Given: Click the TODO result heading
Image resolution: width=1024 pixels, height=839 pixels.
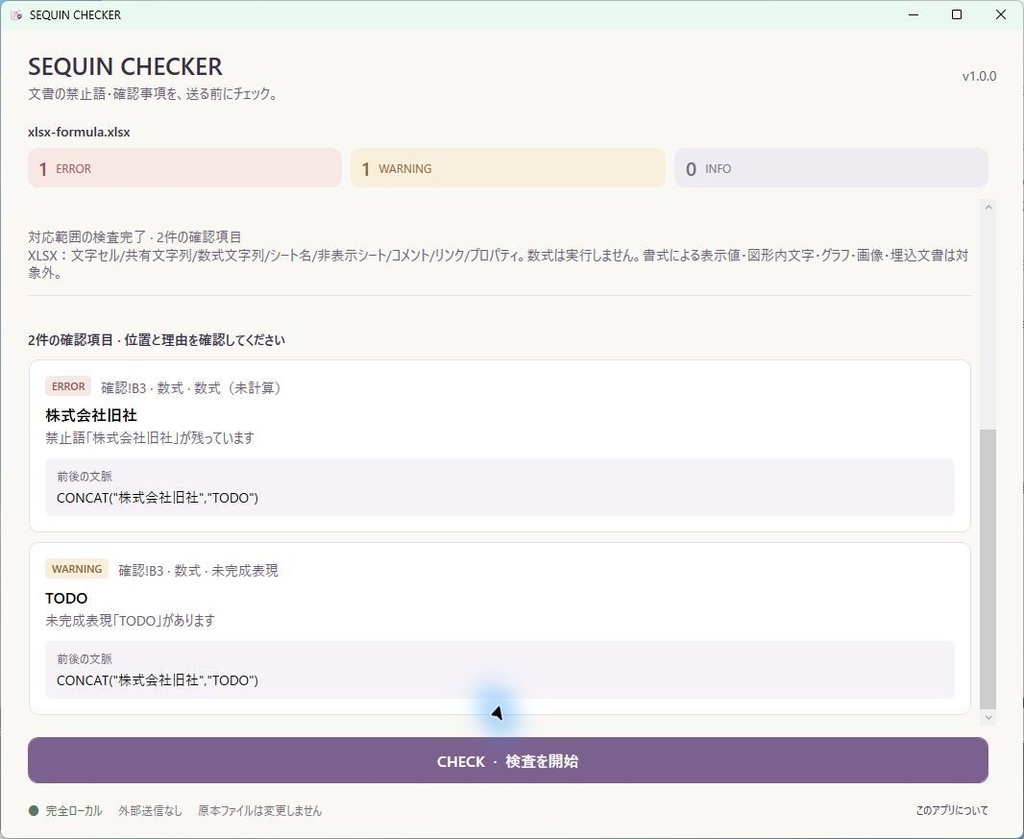Looking at the screenshot, I should coord(66,598).
